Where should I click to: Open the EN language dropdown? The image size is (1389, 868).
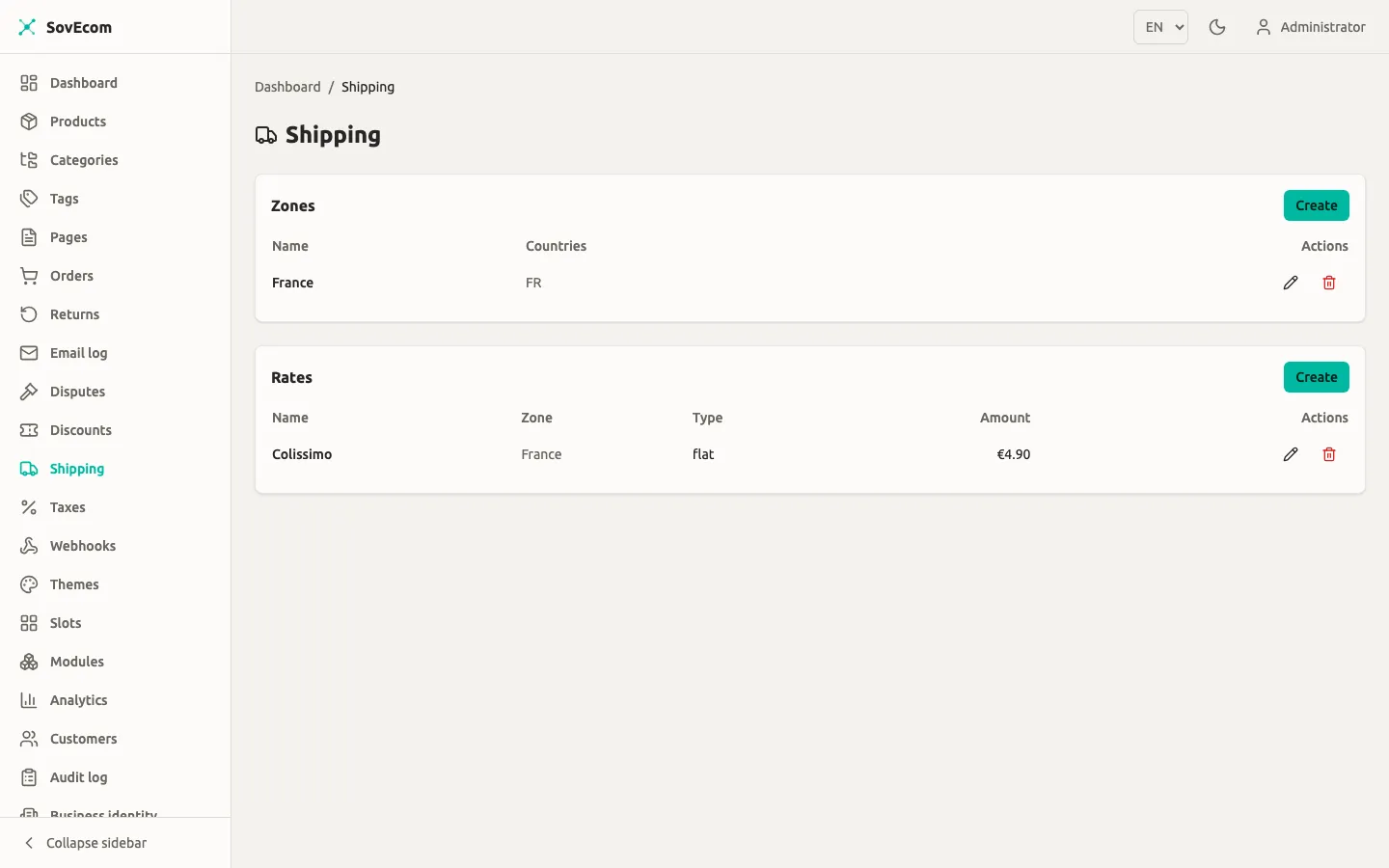pos(1160,27)
